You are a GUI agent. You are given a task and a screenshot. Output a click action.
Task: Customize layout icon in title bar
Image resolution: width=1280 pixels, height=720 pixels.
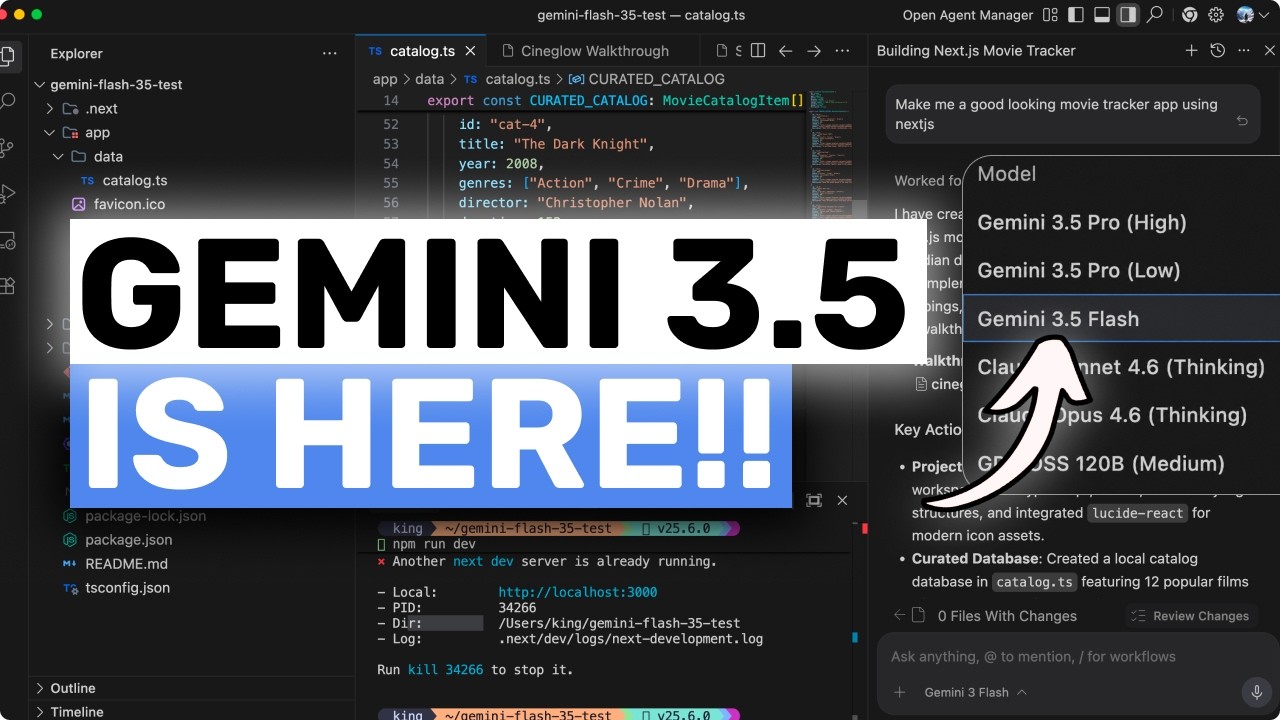(1050, 15)
